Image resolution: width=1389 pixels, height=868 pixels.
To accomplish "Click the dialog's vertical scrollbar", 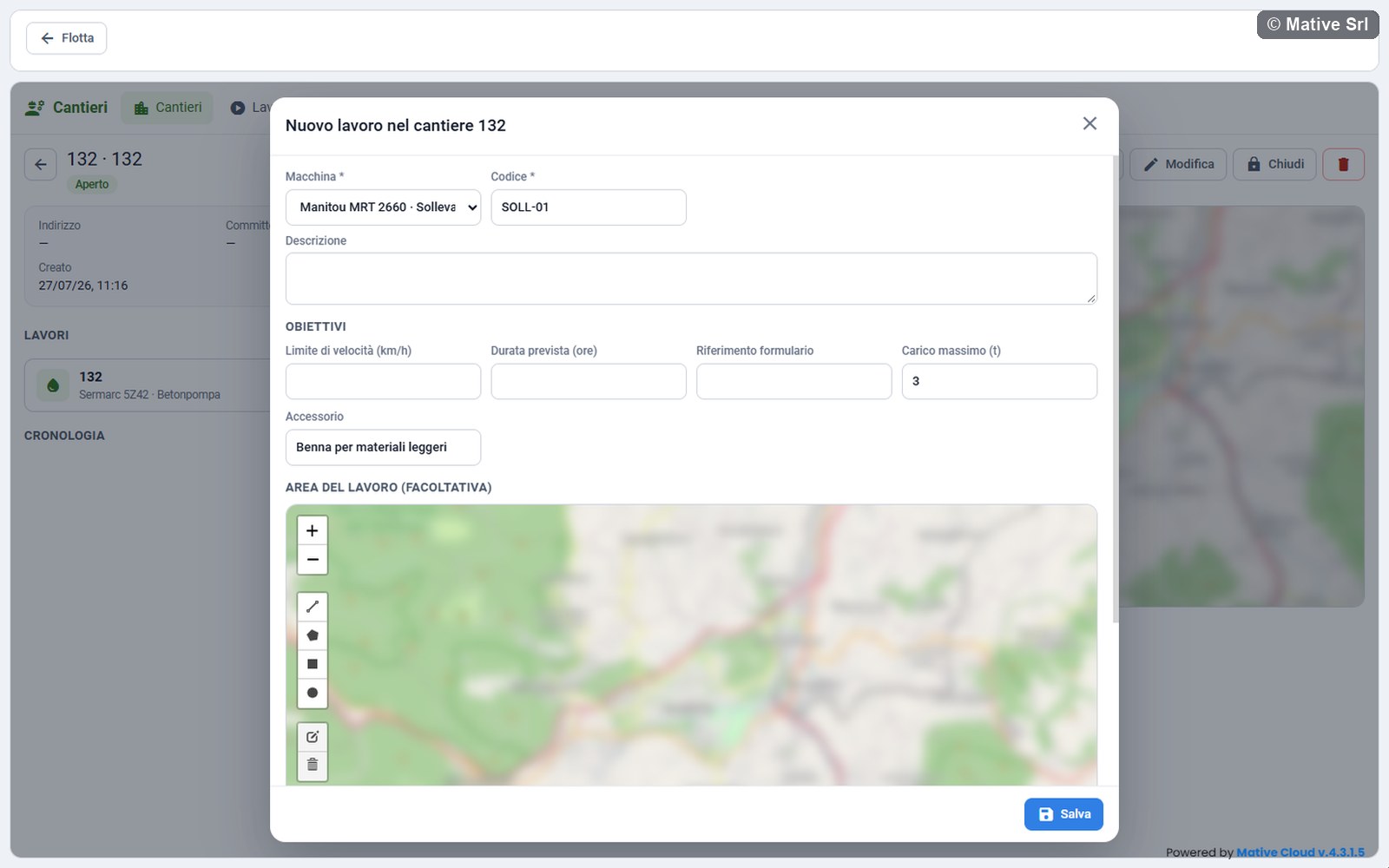I will (1116, 389).
